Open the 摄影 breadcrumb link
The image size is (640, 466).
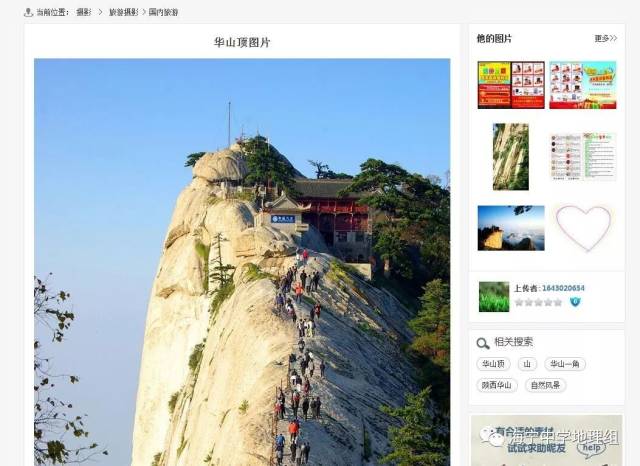84,12
